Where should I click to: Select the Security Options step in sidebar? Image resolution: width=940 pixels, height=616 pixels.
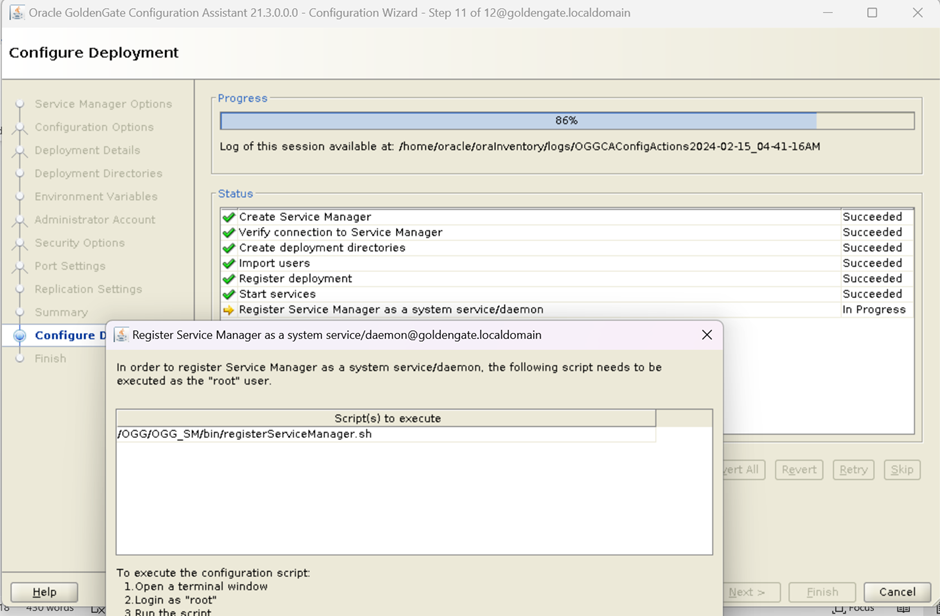[79, 243]
